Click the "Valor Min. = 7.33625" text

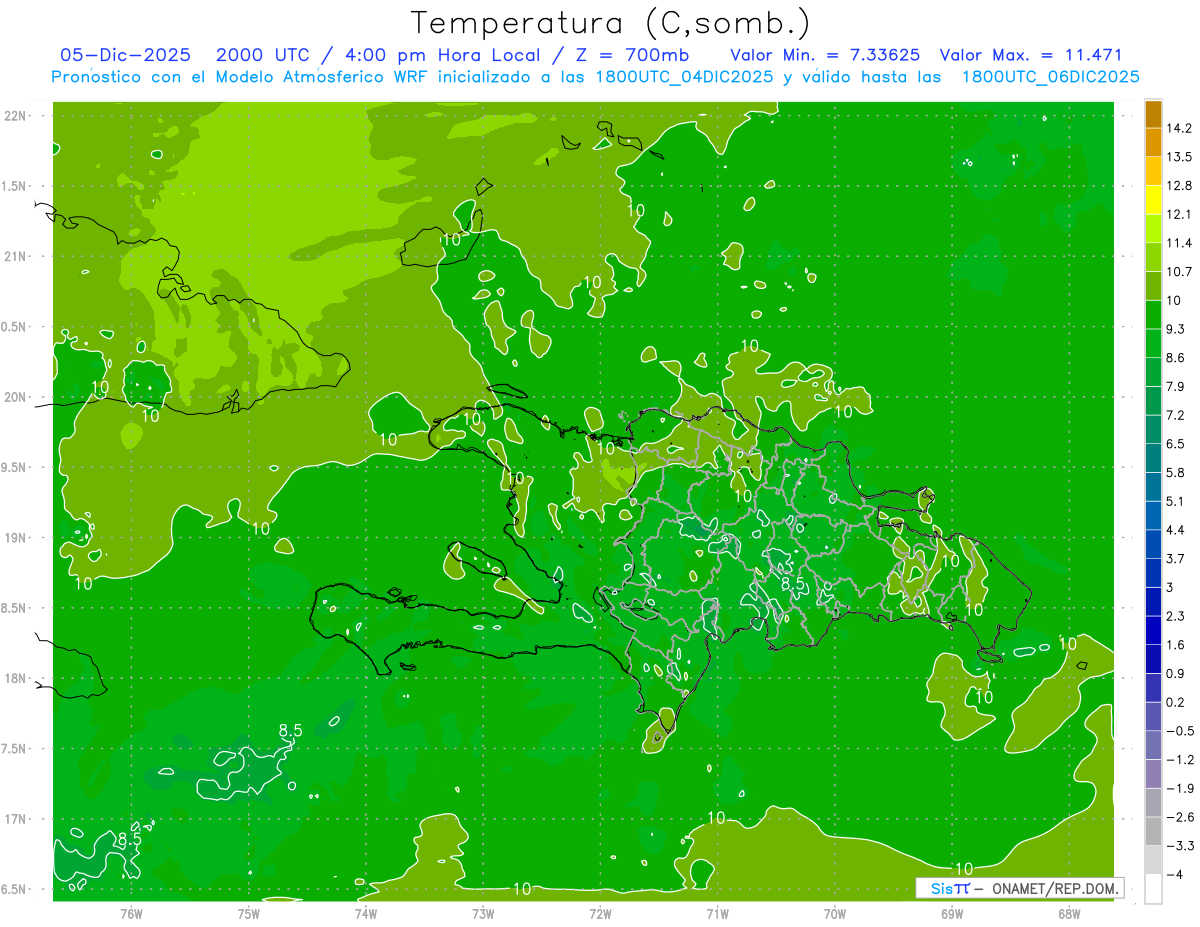point(825,55)
